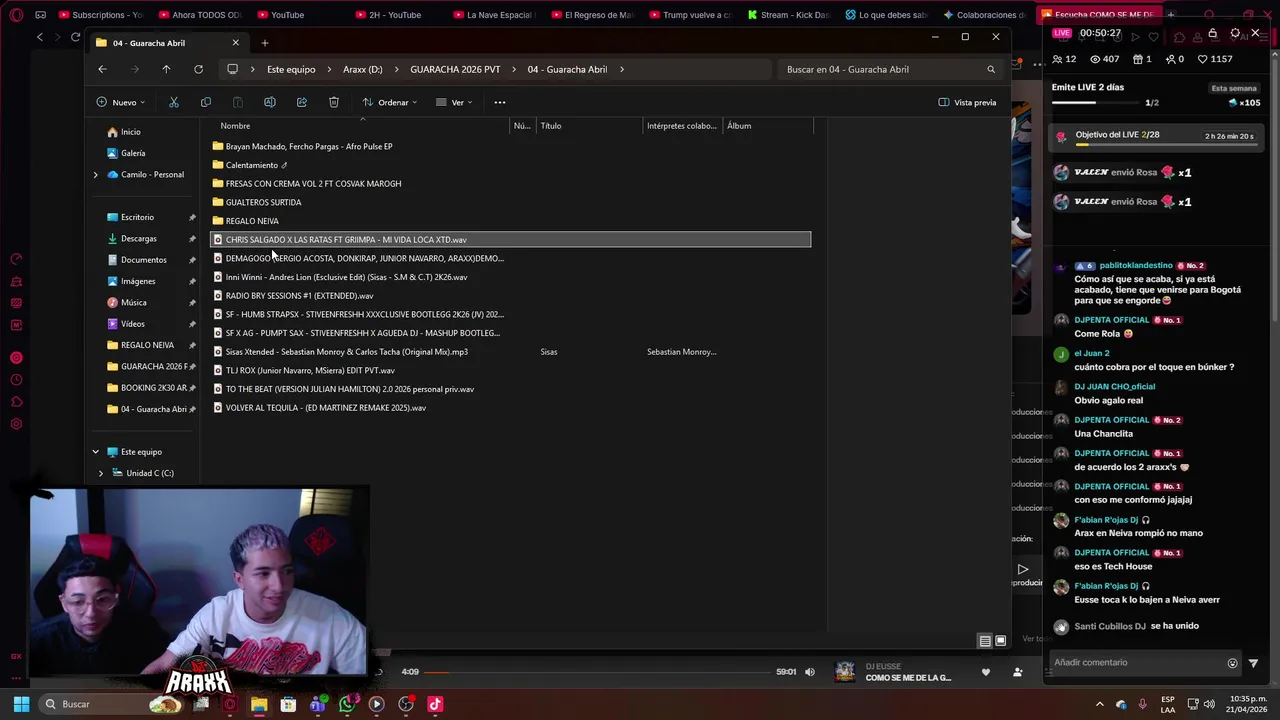Viewport: 1280px width, 720px height.
Task: Click Este equipo breadcrumb
Action: coord(291,69)
